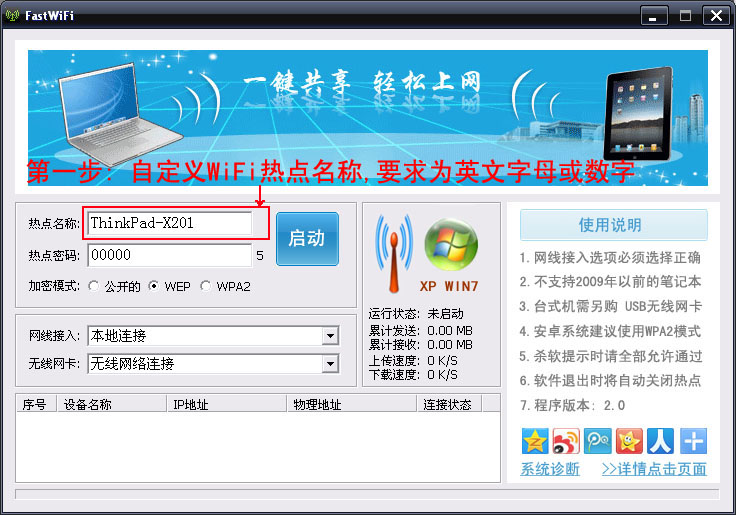Click the 物理地址 column header
The width and height of the screenshot is (736, 515).
pyautogui.click(x=352, y=404)
